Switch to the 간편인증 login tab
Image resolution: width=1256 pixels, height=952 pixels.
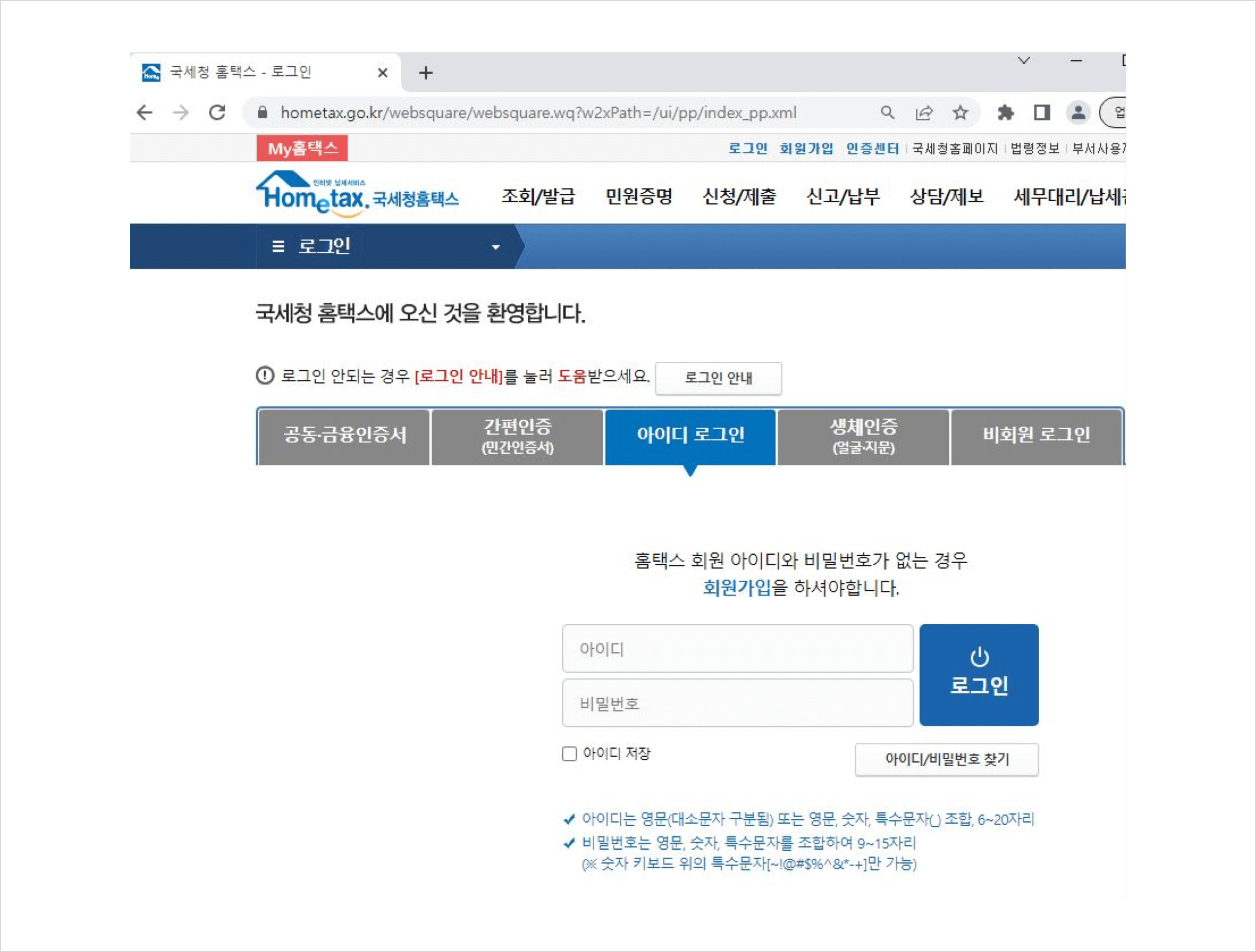pos(517,436)
